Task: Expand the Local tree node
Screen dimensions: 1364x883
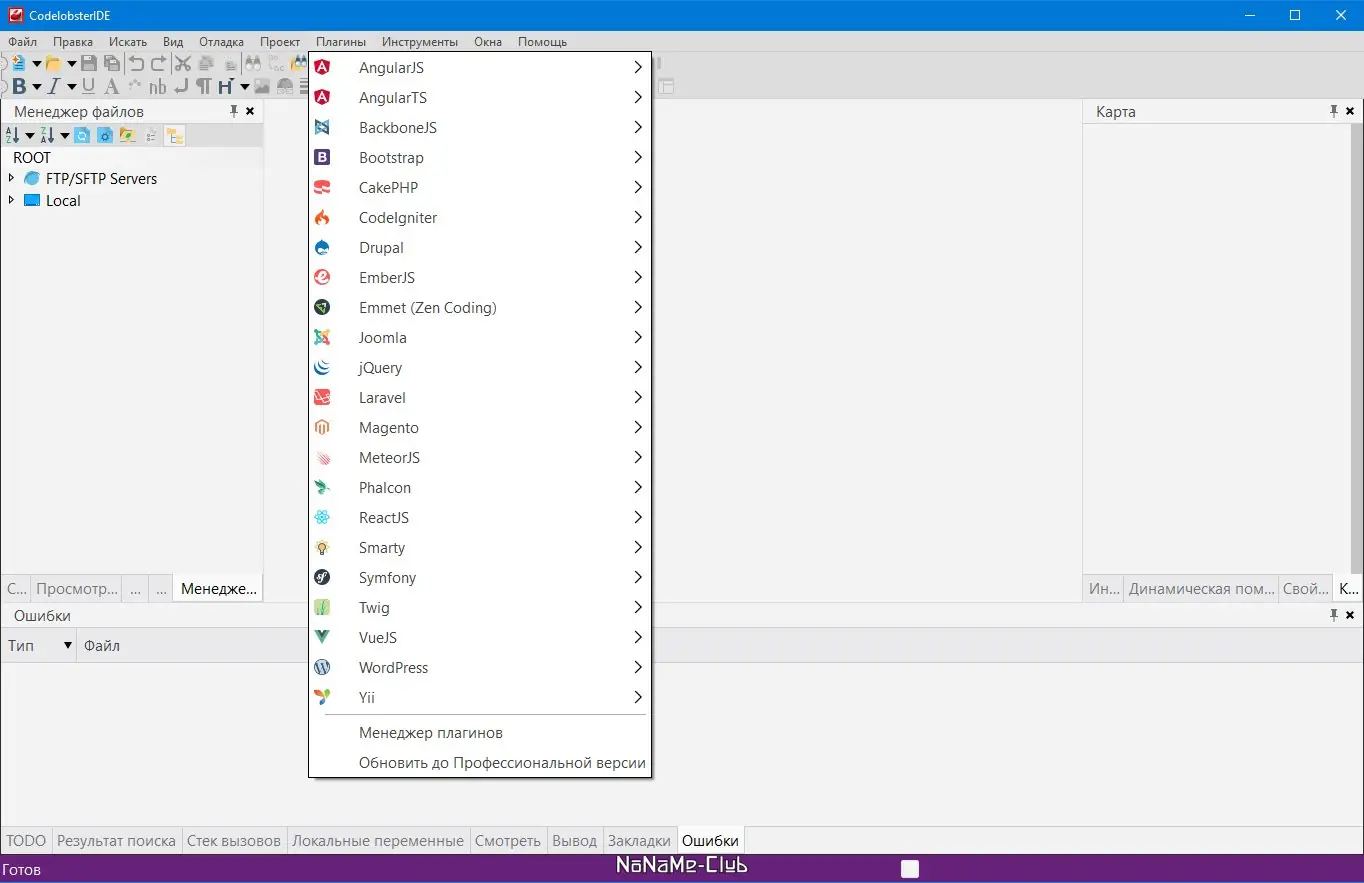Action: tap(11, 200)
